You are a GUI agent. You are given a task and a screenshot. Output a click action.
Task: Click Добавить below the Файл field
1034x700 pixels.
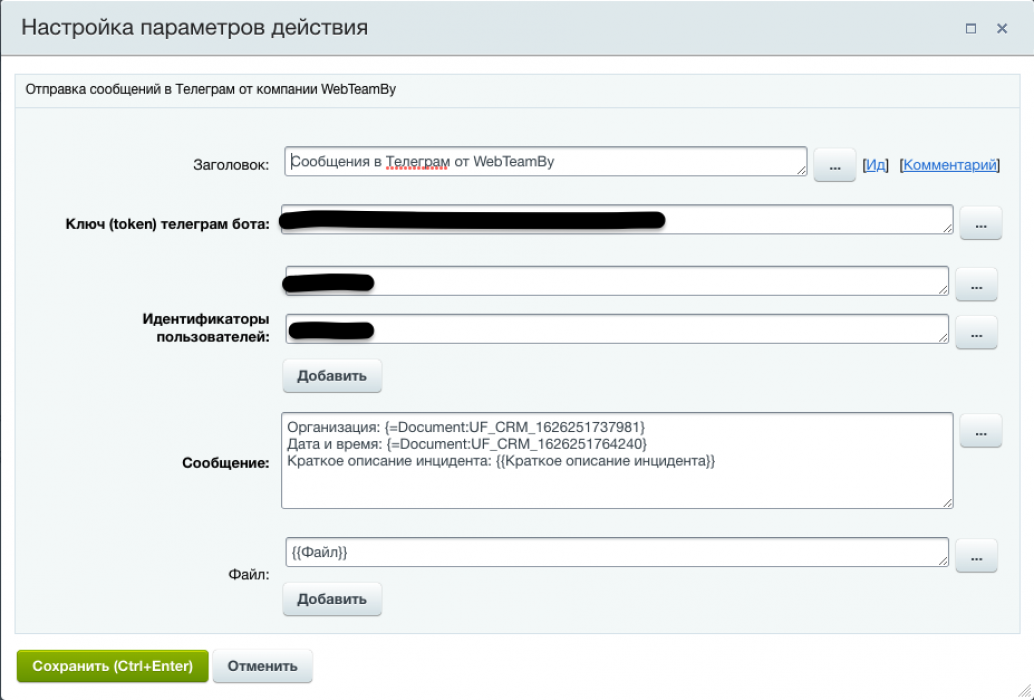tap(332, 598)
